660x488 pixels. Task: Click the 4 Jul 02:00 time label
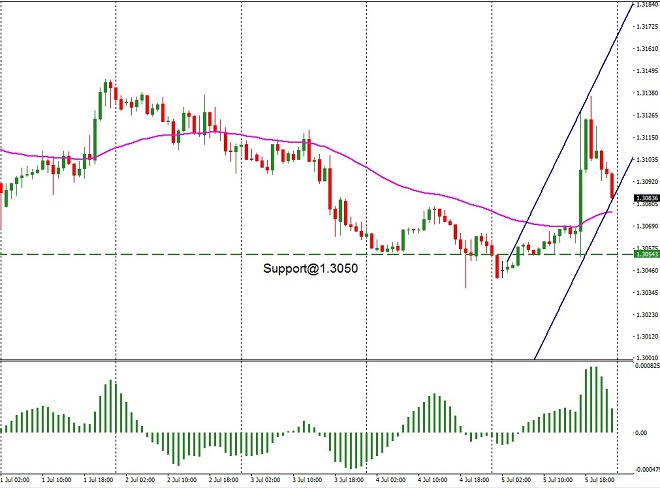[x=391, y=480]
